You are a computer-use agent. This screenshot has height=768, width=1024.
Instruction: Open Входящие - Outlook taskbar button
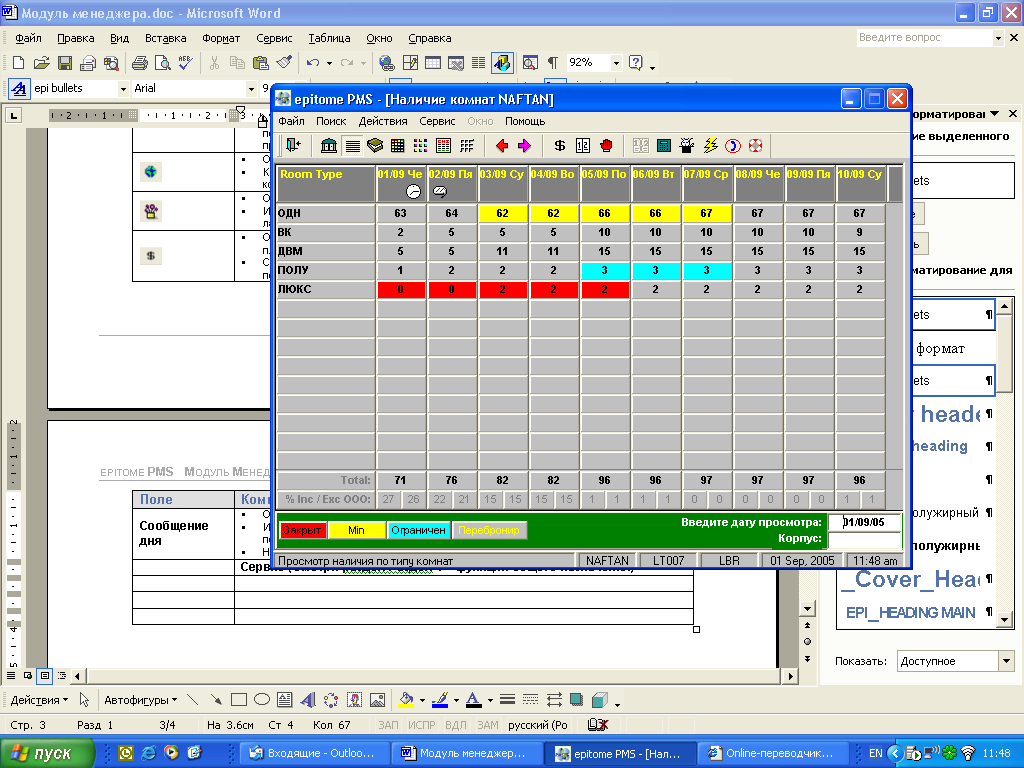314,753
